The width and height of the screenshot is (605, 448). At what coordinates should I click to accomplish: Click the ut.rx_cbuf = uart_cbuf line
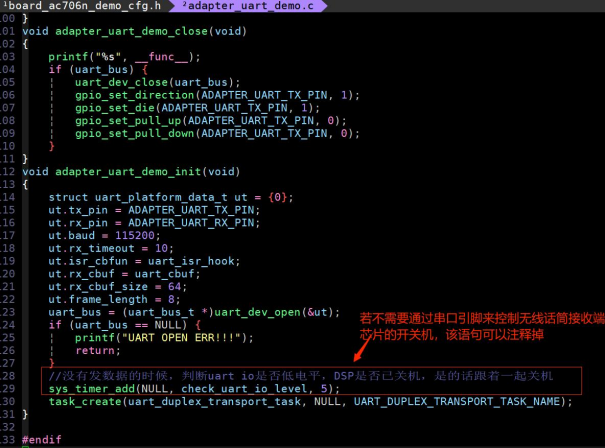click(x=124, y=274)
